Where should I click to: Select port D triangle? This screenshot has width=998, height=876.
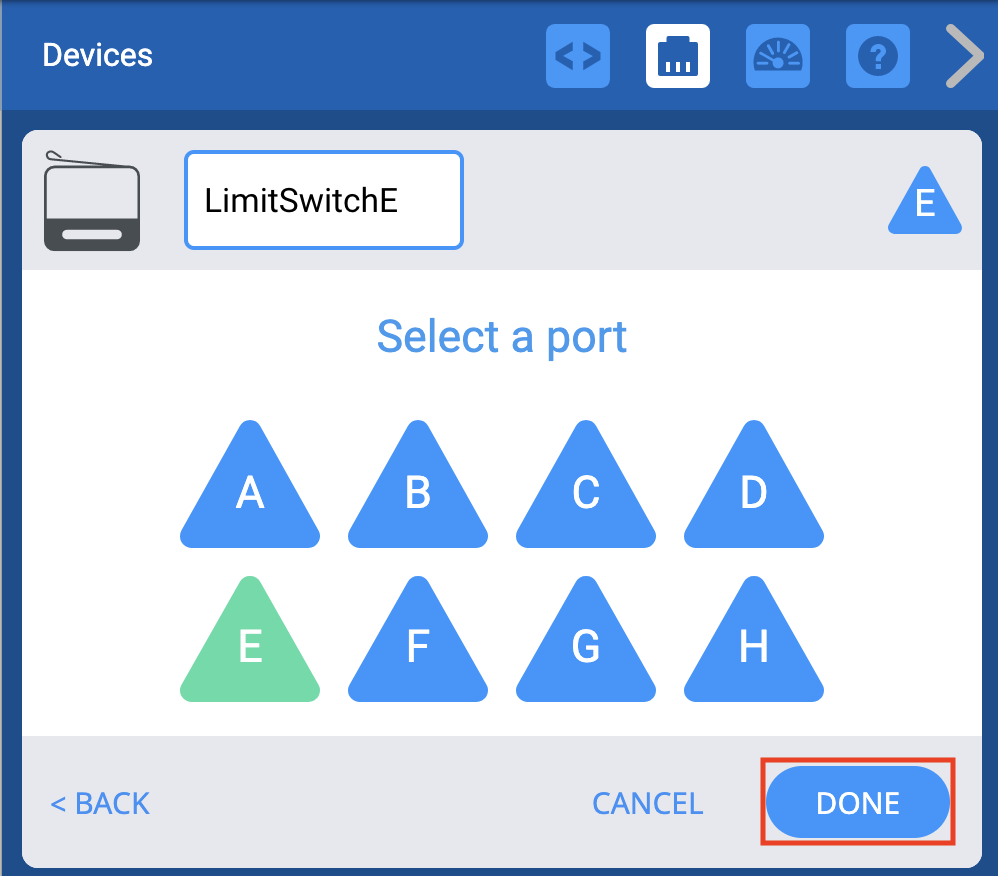[x=753, y=500]
